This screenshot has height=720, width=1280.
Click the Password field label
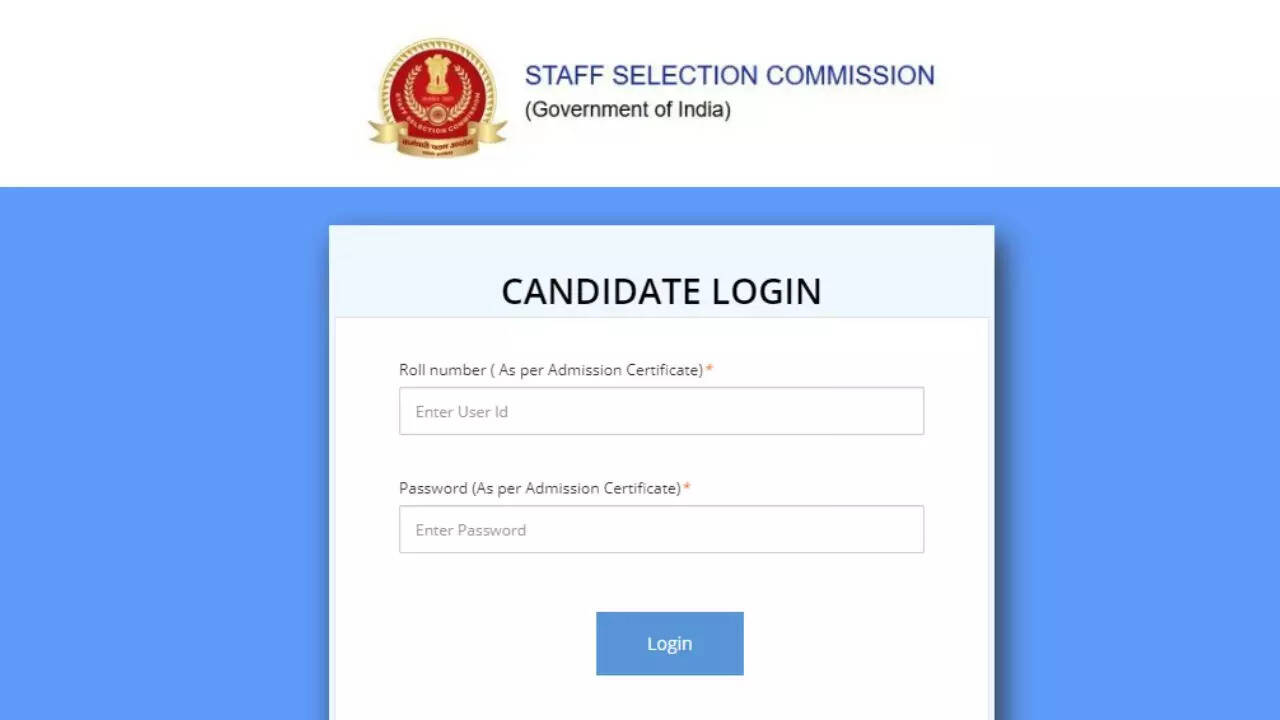[433, 488]
